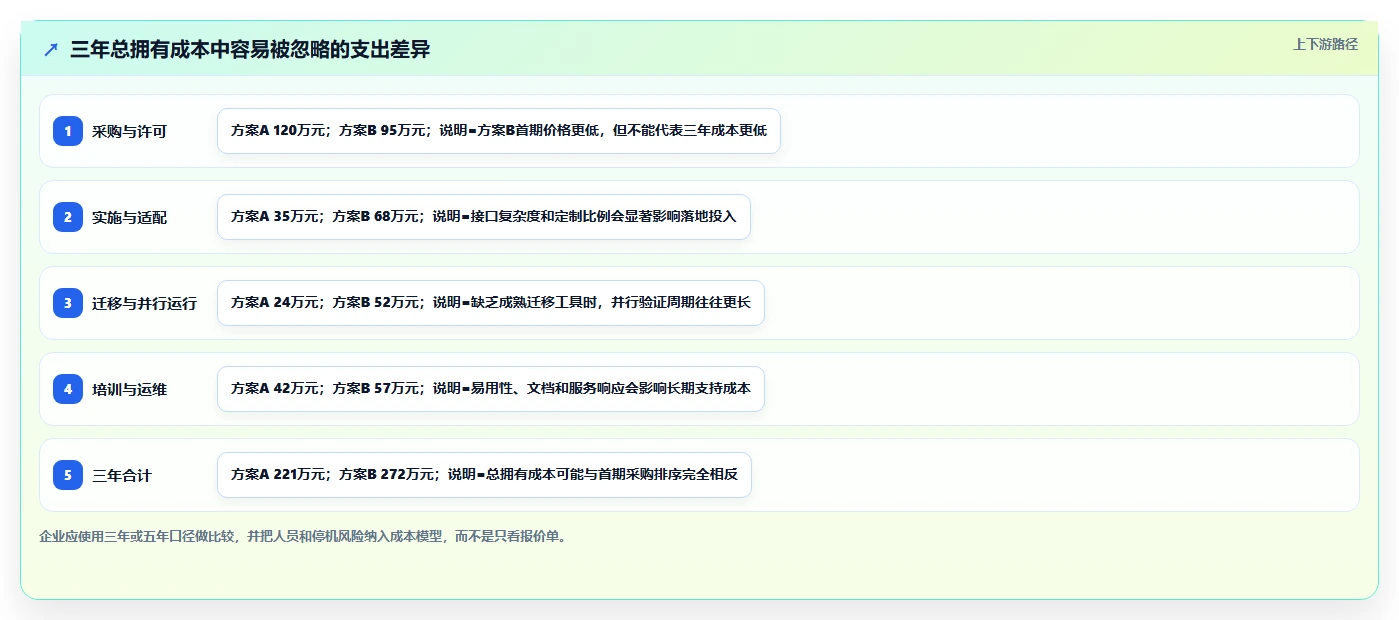Open the box with 方案A 24万元

click(x=491, y=303)
